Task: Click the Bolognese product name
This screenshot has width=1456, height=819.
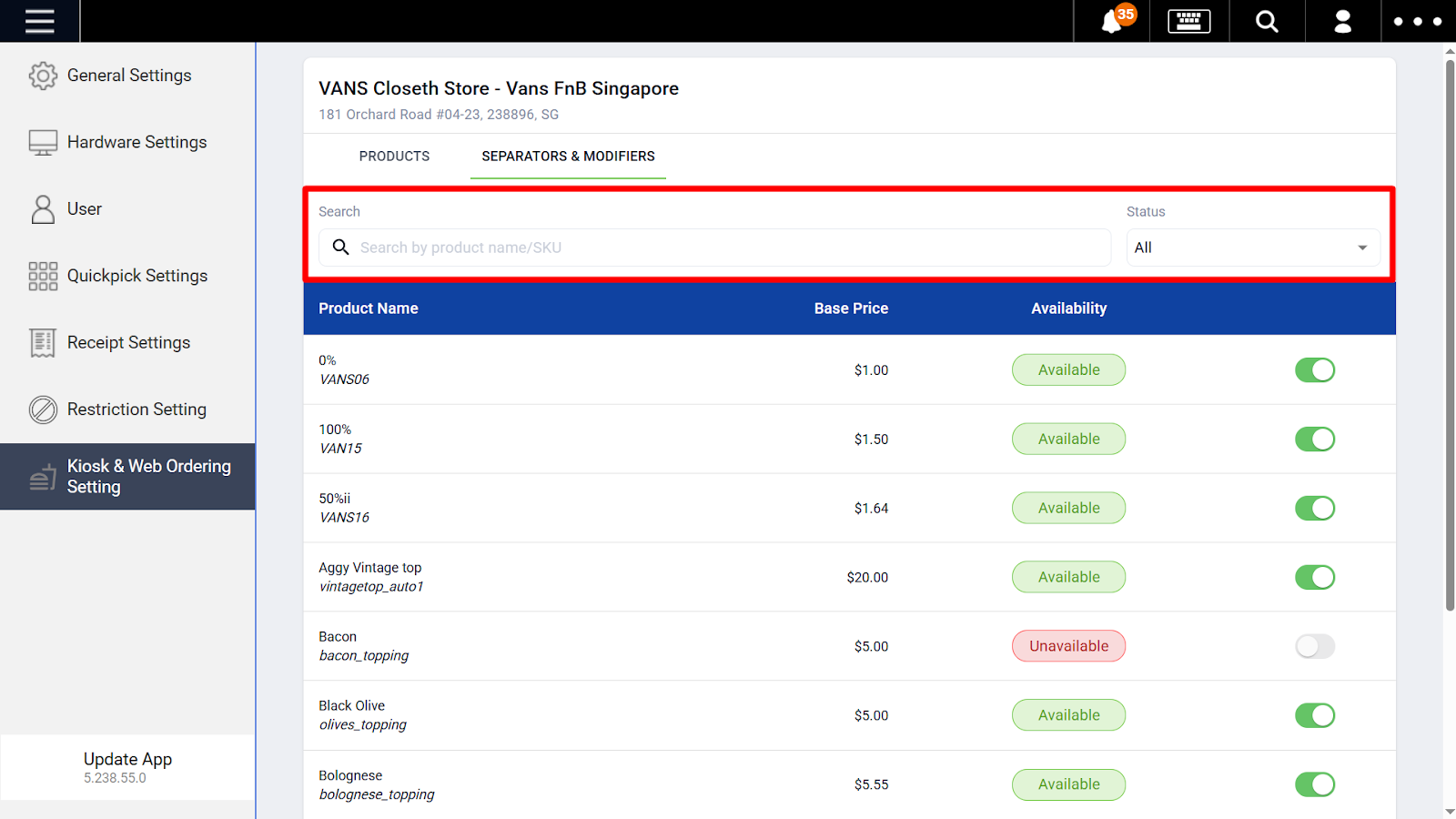Action: 350,776
